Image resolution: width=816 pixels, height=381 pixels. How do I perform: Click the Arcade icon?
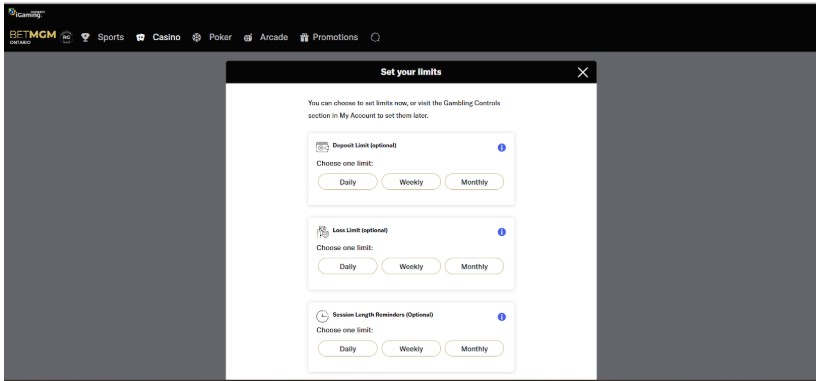pos(248,37)
